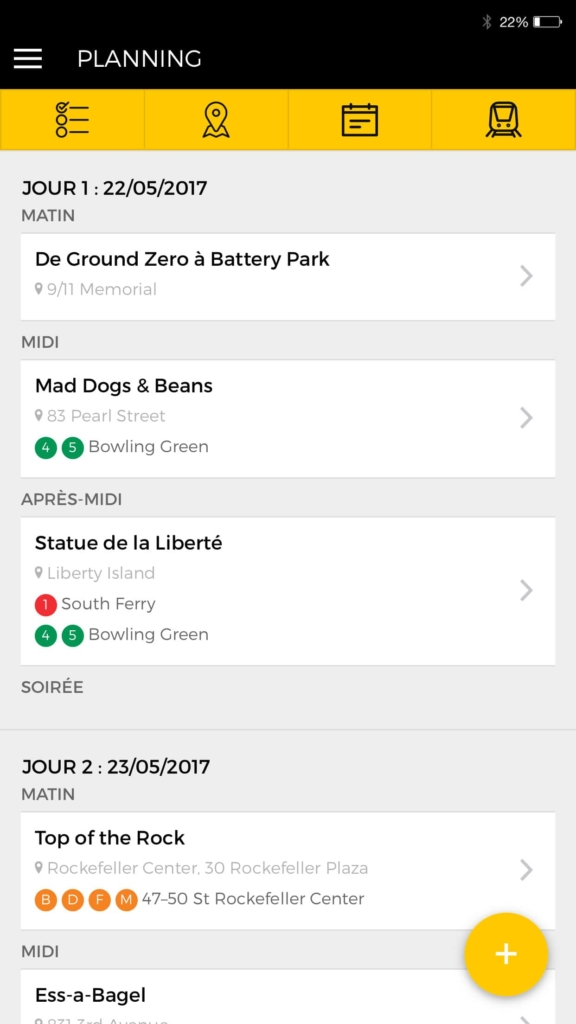The width and height of the screenshot is (576, 1024).
Task: Tap the location pin next to 9/11 Memorial
Action: click(38, 290)
